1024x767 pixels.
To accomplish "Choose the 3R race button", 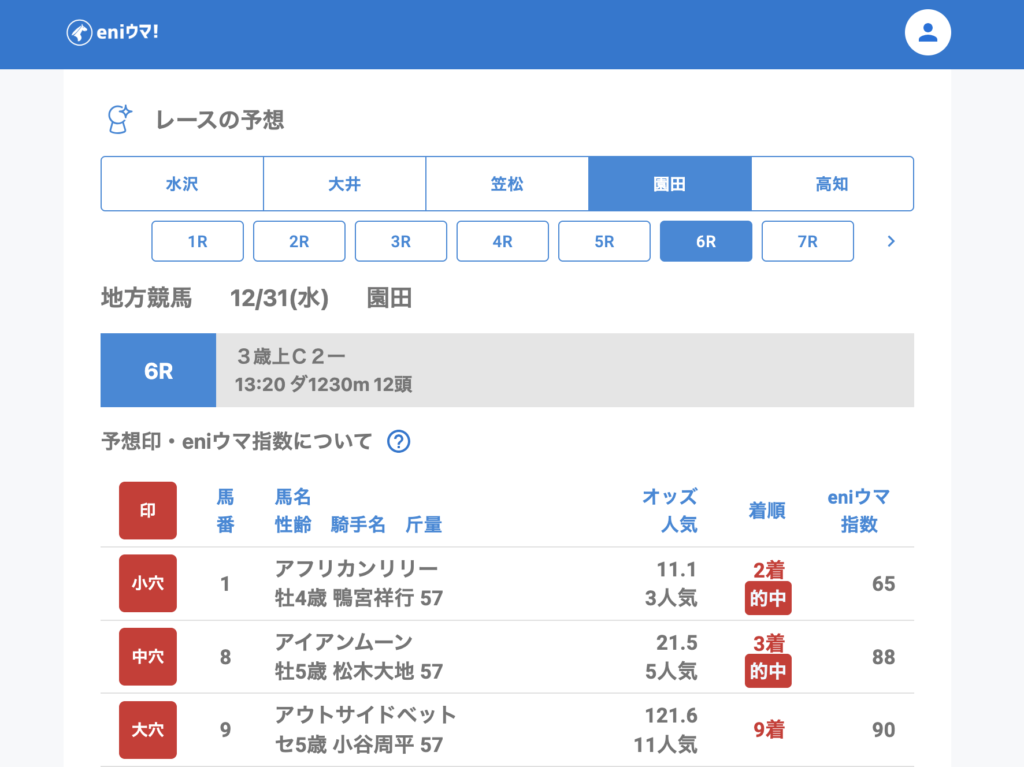I will [401, 241].
